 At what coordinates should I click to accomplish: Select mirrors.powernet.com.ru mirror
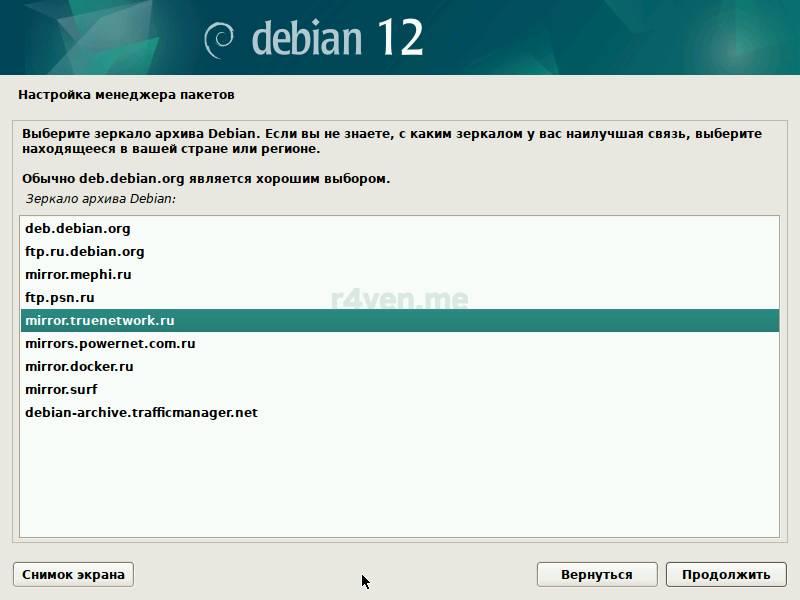110,344
